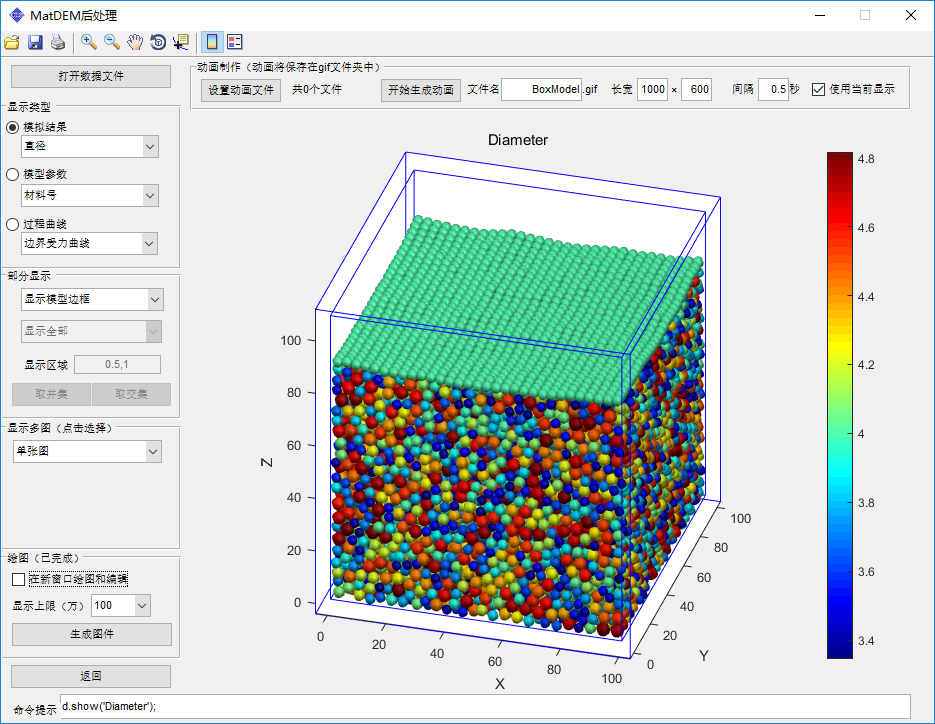Toggle the legend toolbar icon

pyautogui.click(x=235, y=42)
